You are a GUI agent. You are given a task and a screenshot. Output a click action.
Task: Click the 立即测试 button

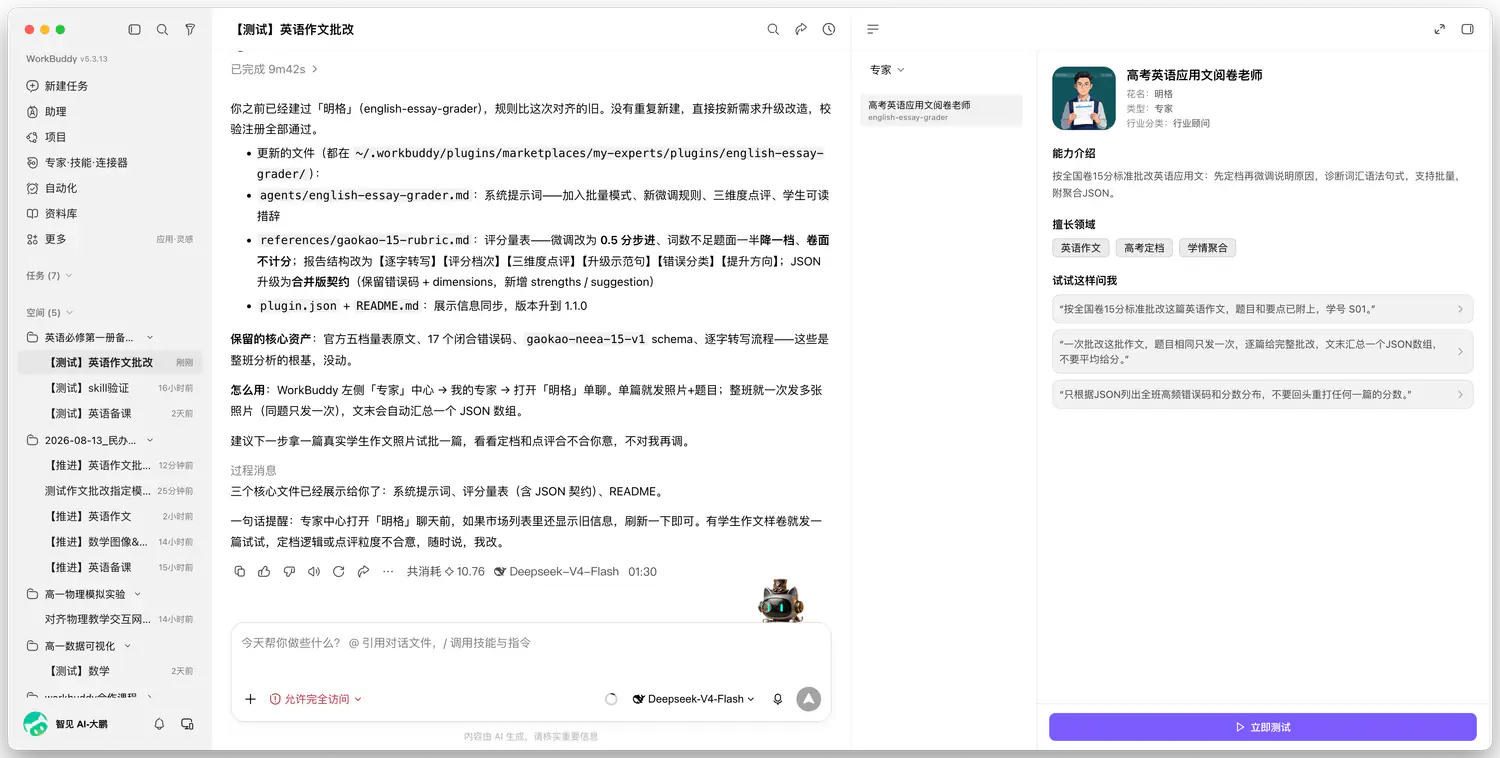pyautogui.click(x=1262, y=727)
